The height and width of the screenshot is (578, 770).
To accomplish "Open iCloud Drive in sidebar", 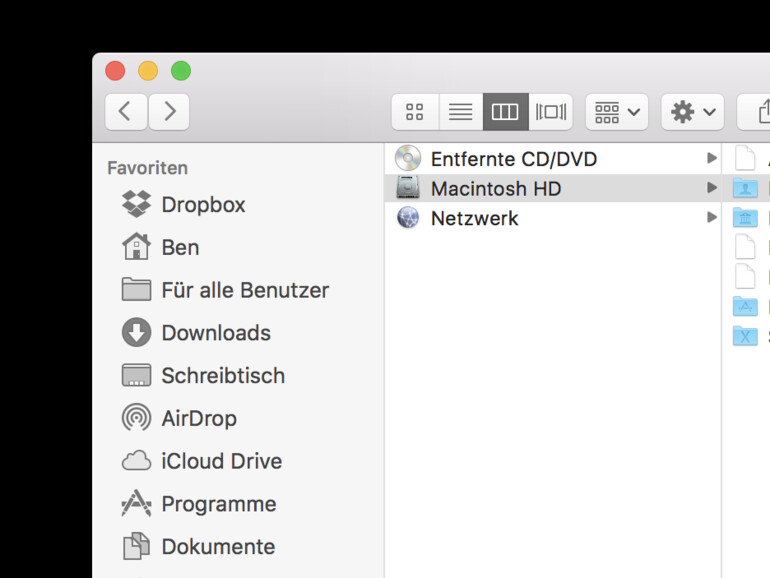I will coord(221,461).
